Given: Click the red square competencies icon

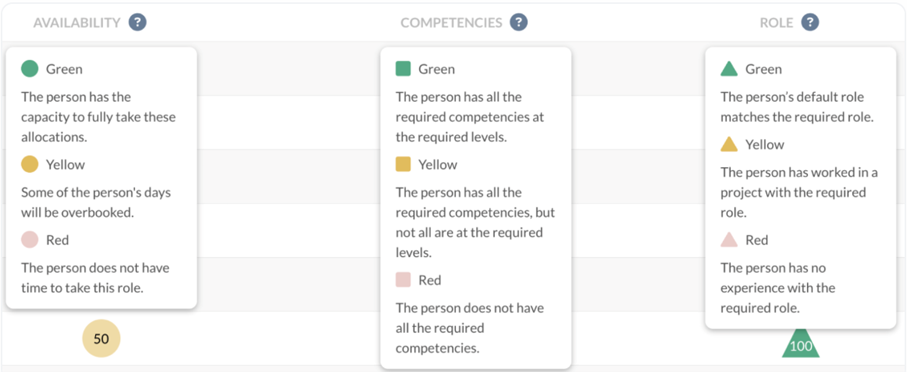Looking at the screenshot, I should [x=403, y=280].
